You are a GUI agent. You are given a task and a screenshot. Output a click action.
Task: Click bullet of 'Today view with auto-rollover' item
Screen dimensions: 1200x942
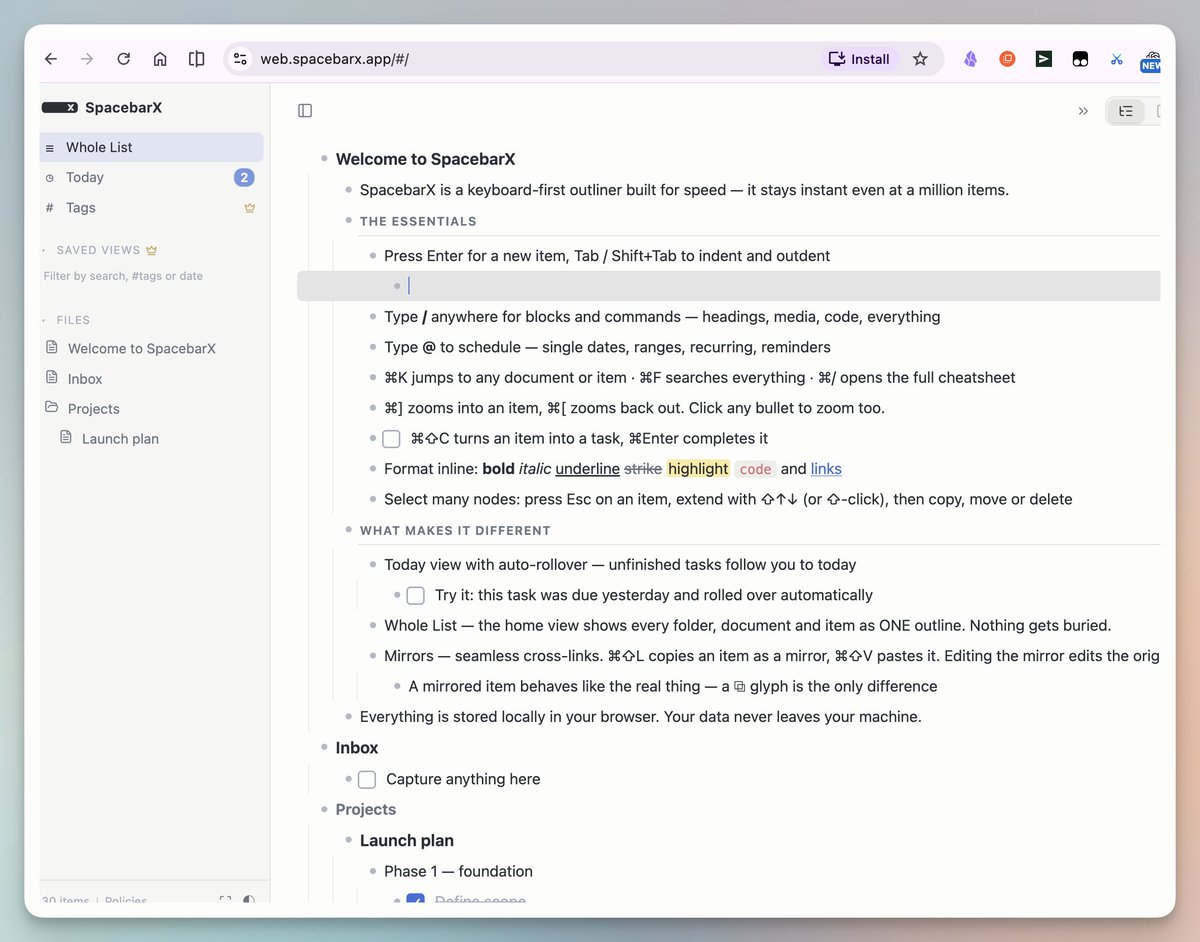373,565
